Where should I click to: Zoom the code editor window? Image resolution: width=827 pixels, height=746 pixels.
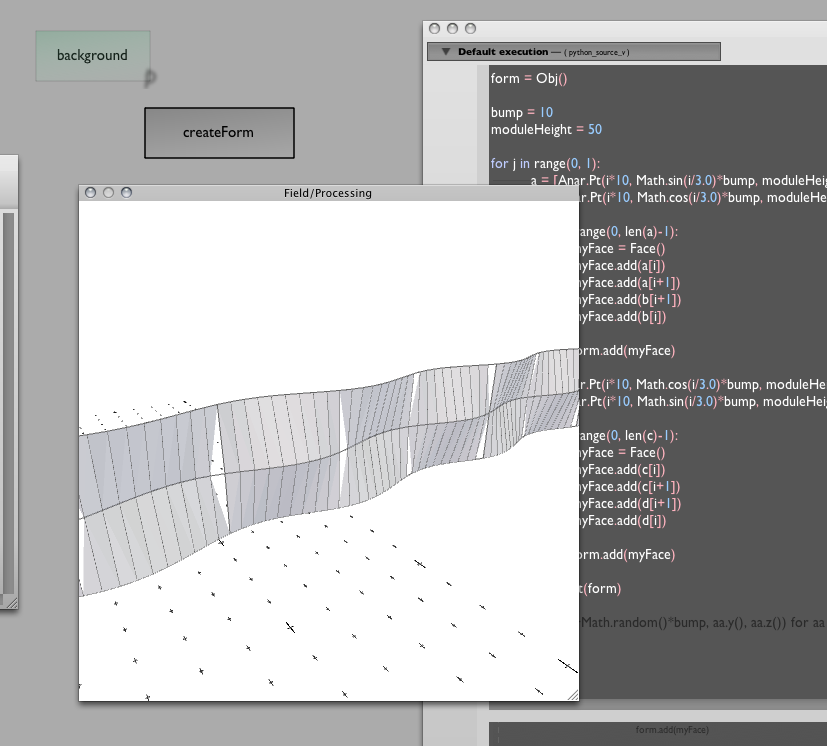pyautogui.click(x=468, y=30)
